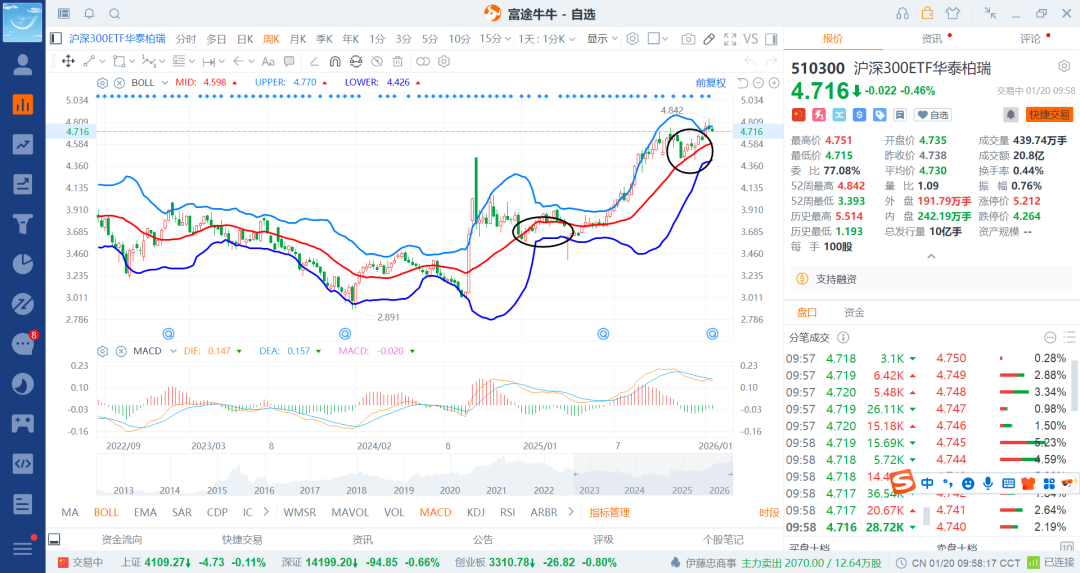Screen dimensions: 1080x573
Task: Open the quotes bar-chart sidebar icon
Action: (23, 105)
